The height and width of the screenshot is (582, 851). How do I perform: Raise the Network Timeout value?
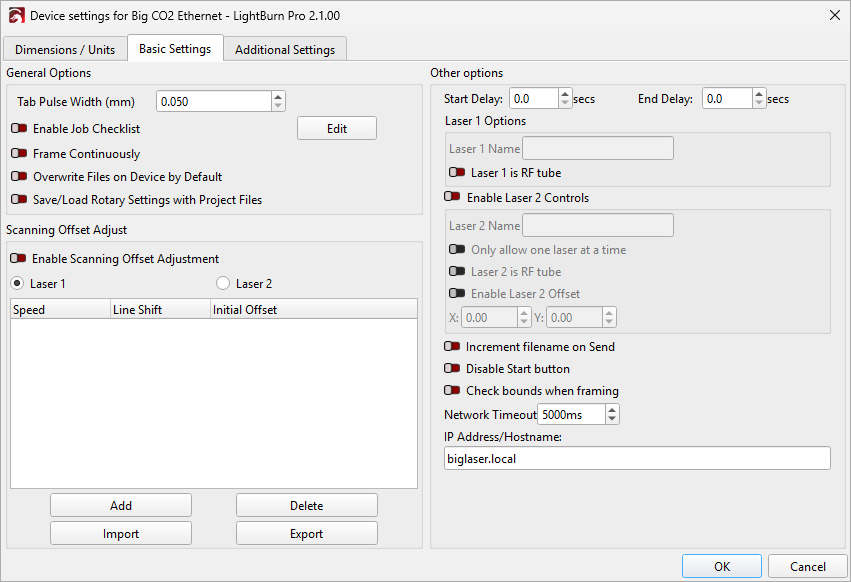pos(612,409)
